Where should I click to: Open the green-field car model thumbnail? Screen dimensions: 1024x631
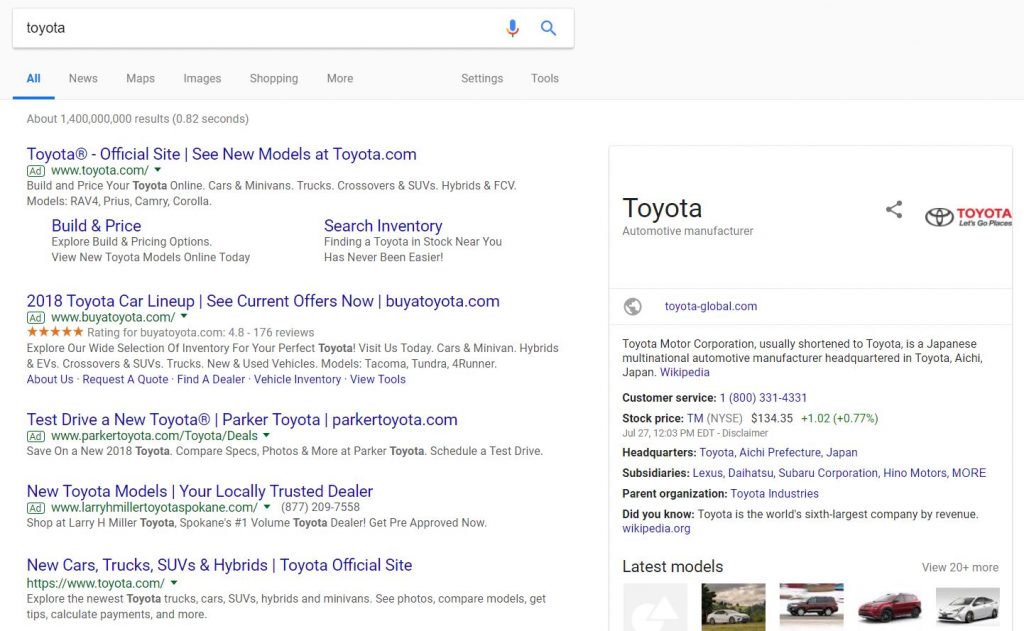(x=733, y=607)
